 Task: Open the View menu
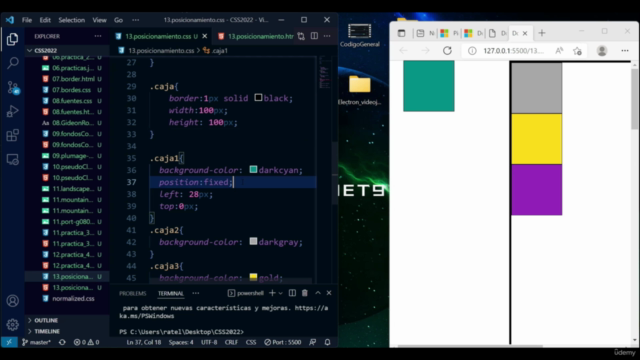99,20
